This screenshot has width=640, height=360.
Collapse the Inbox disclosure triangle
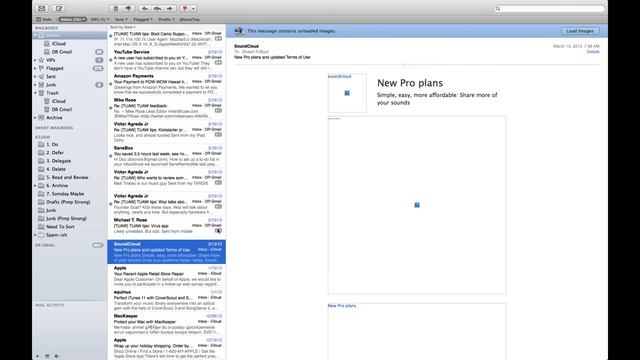(36, 36)
